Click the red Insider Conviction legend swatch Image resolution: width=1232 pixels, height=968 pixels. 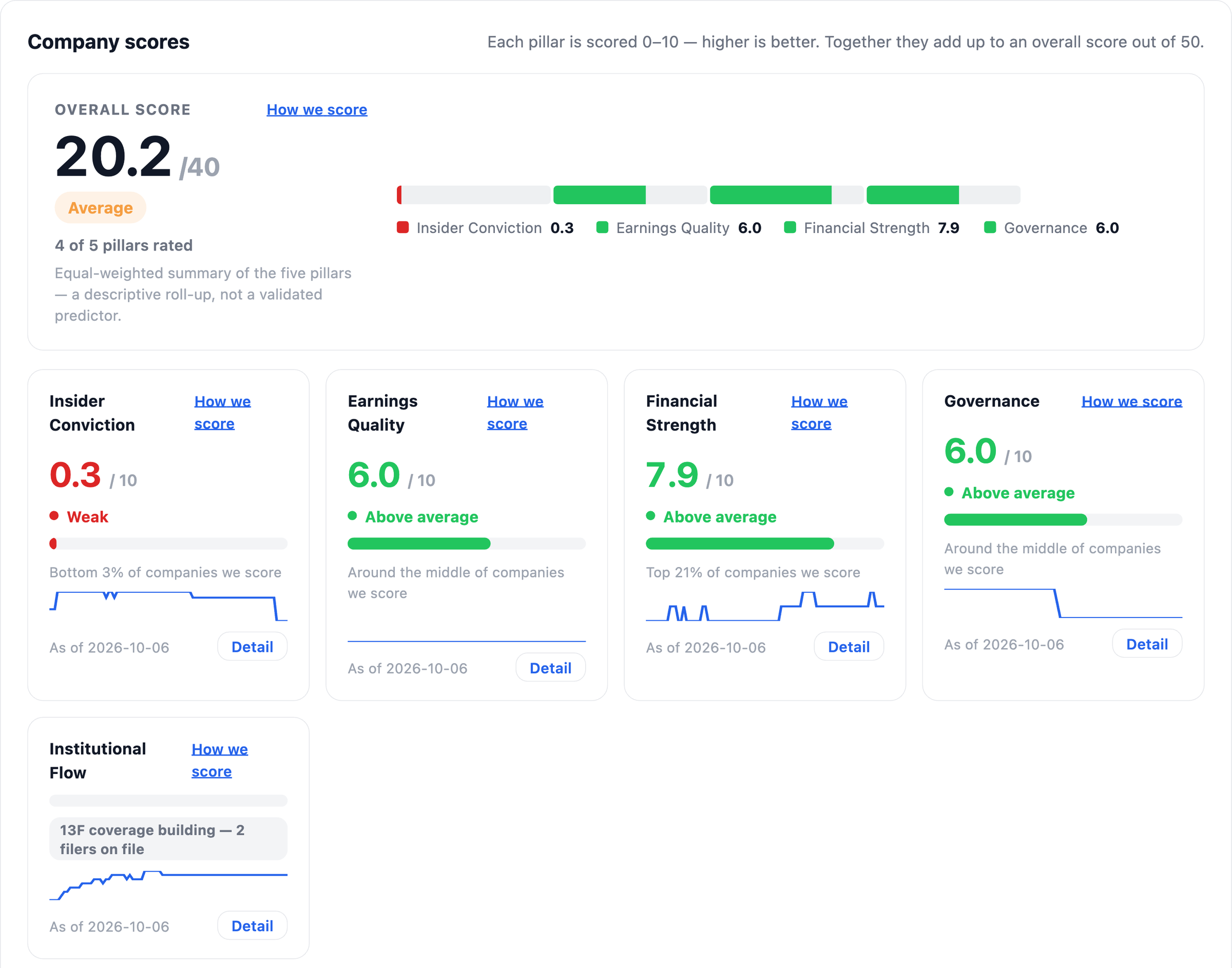(x=402, y=227)
